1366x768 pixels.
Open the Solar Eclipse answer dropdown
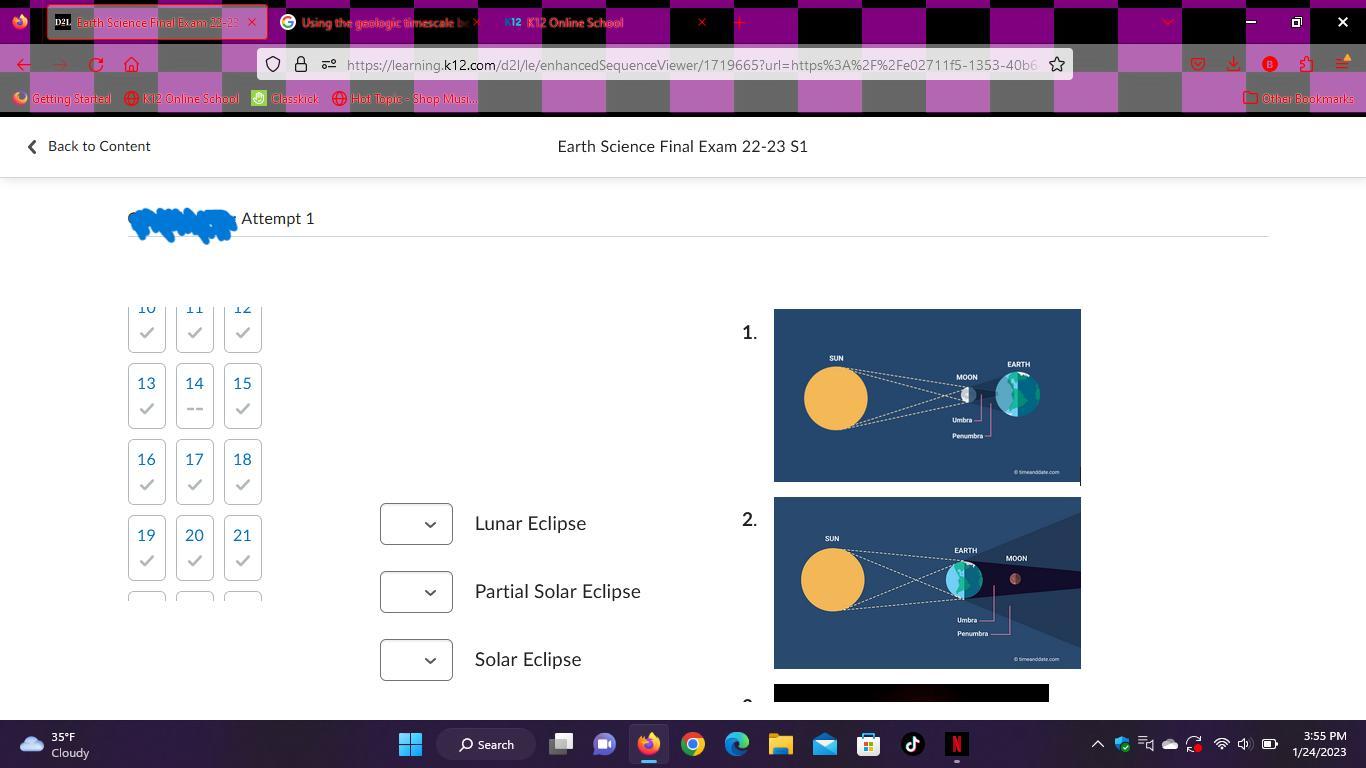(416, 660)
